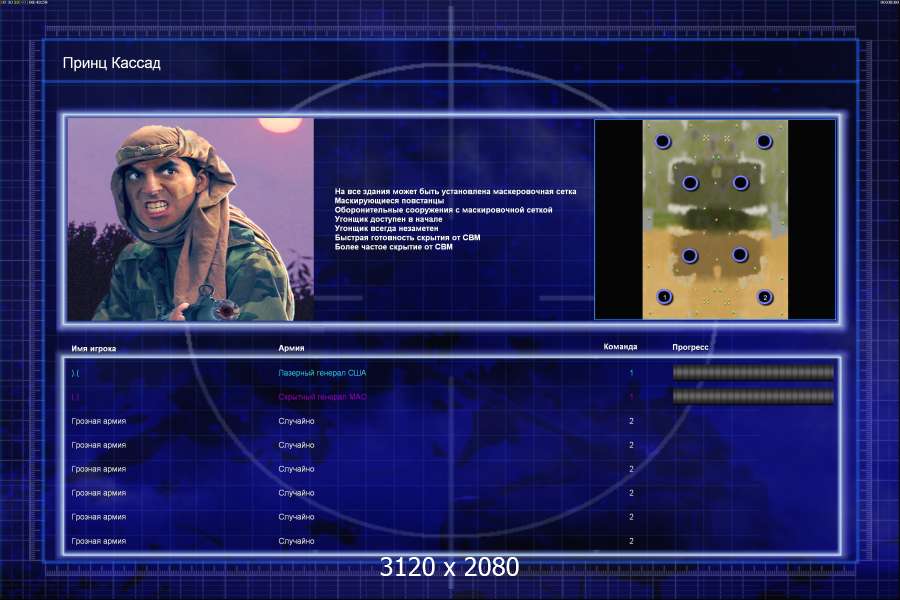Click start position marker numbered 2 on map
This screenshot has height=600, width=900.
click(765, 297)
